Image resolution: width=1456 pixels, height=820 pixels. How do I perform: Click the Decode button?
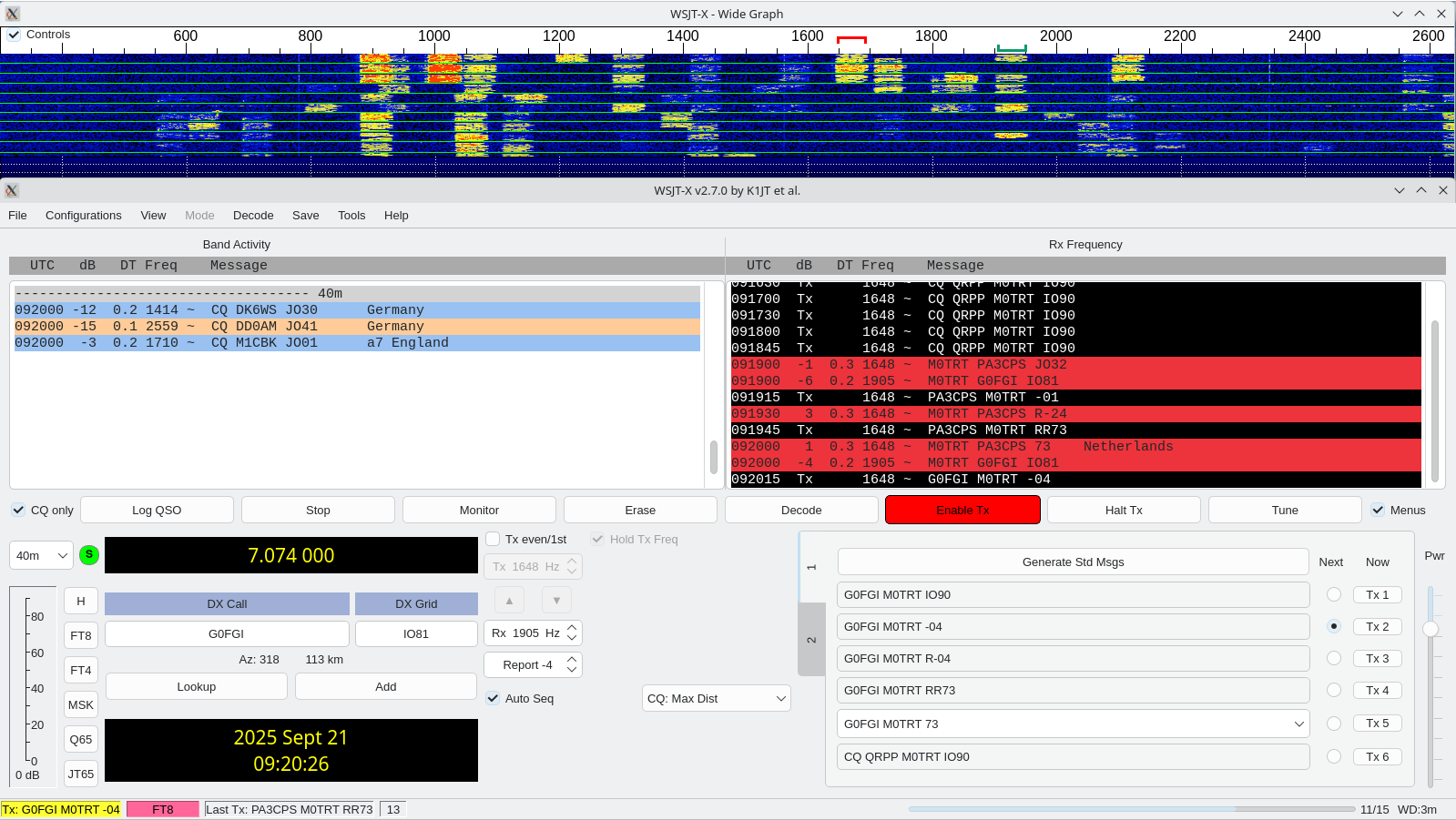801,510
